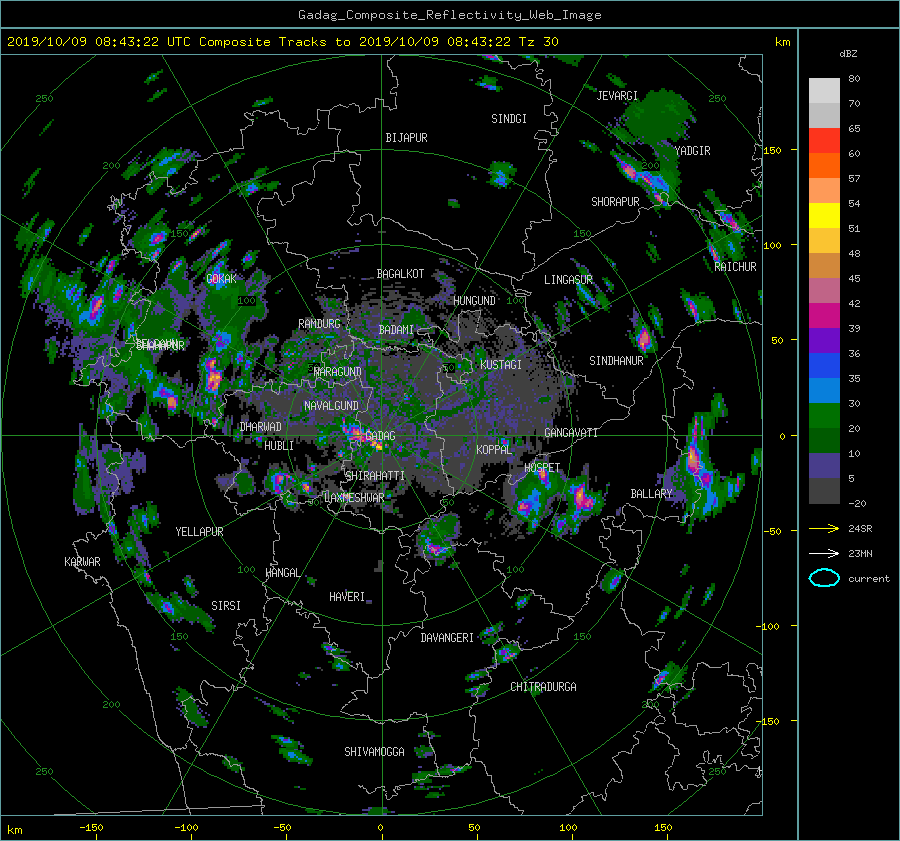Select the DHARWAD city label
900x841 pixels.
click(x=261, y=427)
